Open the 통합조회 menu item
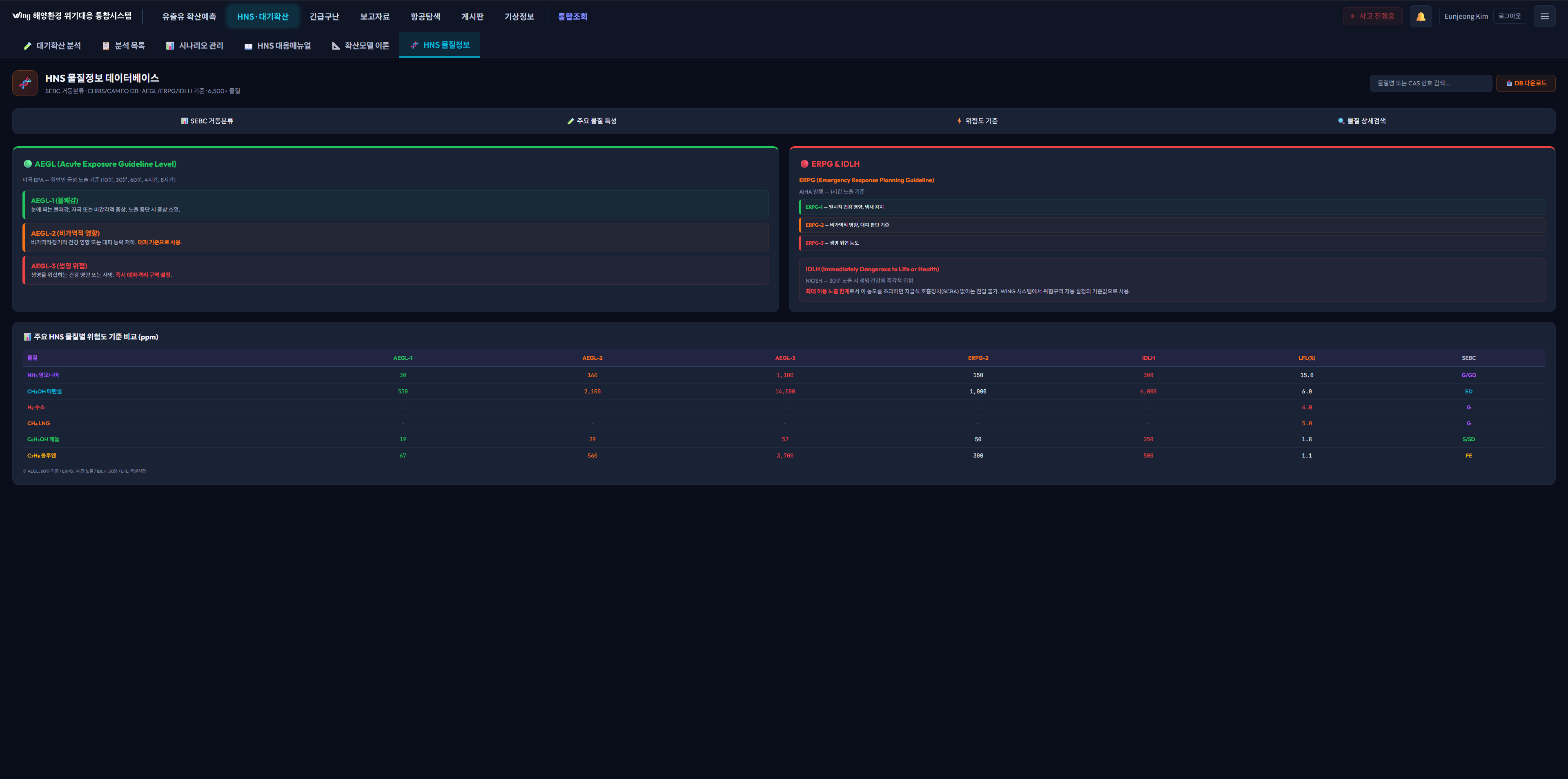This screenshot has height=779, width=1568. click(x=572, y=16)
